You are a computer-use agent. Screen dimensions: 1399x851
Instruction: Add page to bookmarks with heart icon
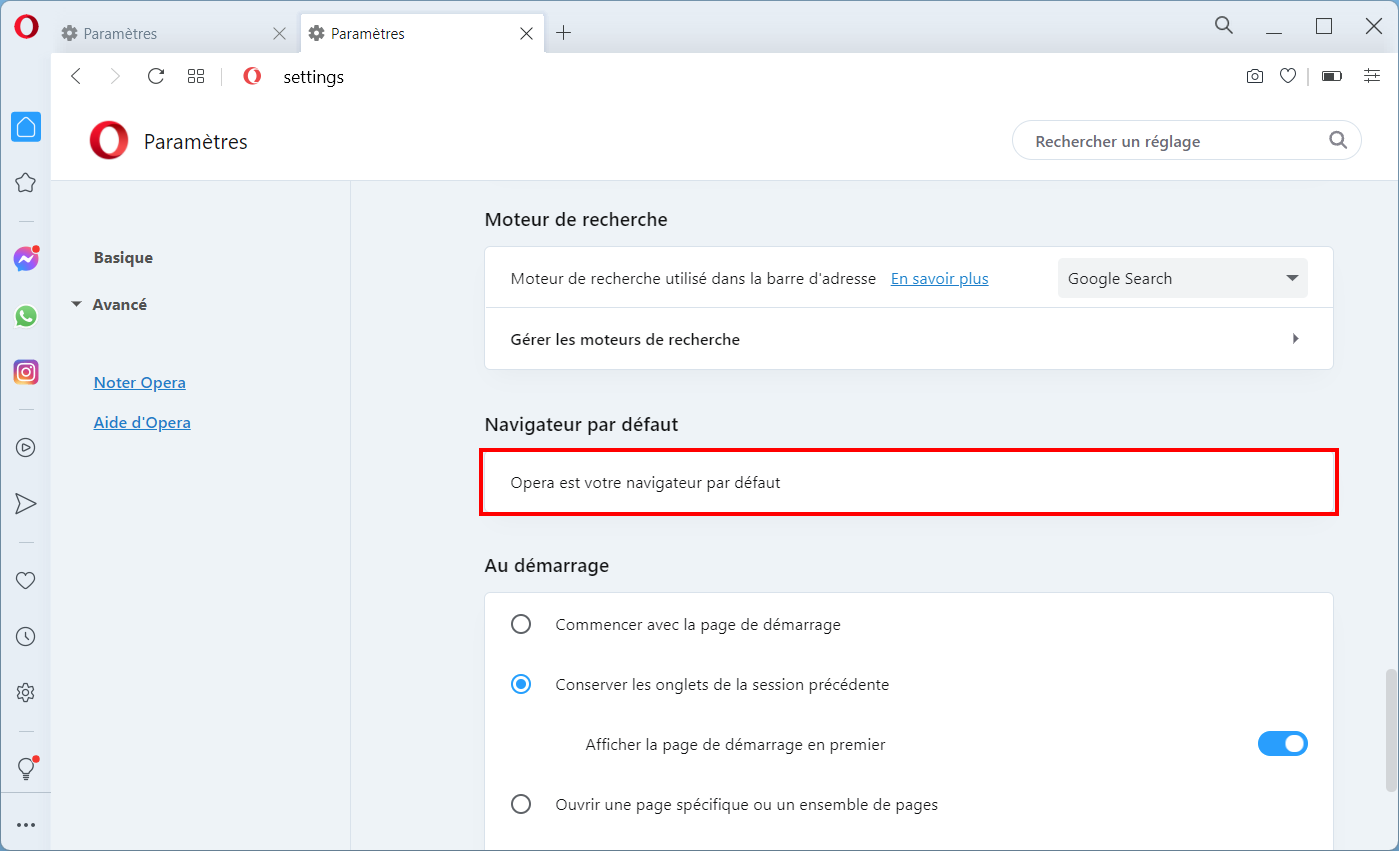(x=1288, y=77)
